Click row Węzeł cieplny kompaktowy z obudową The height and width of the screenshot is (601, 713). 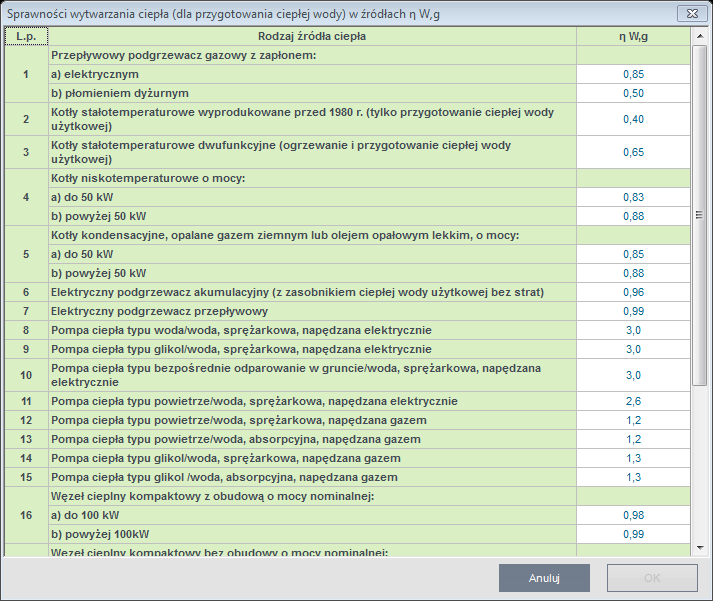coord(312,496)
